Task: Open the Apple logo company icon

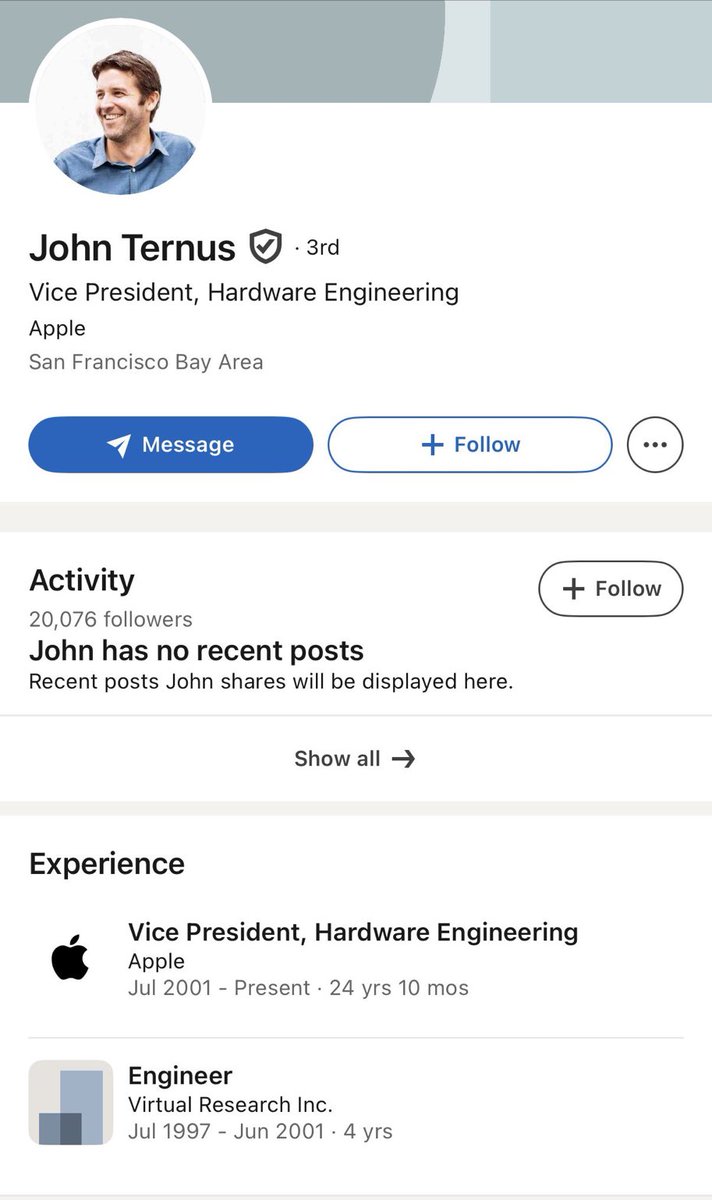Action: click(x=70, y=960)
